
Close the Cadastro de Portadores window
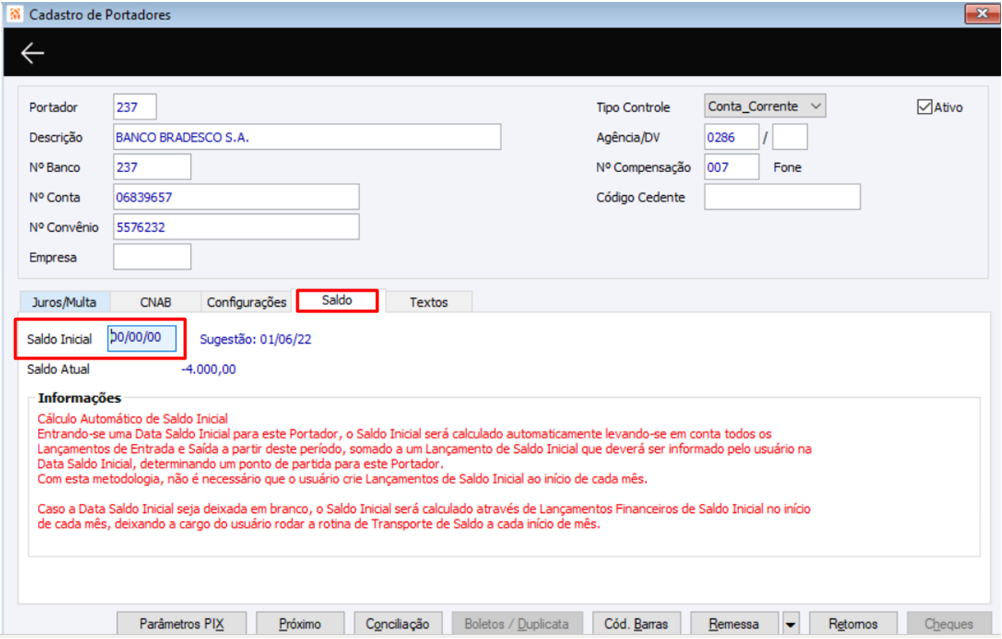click(982, 13)
